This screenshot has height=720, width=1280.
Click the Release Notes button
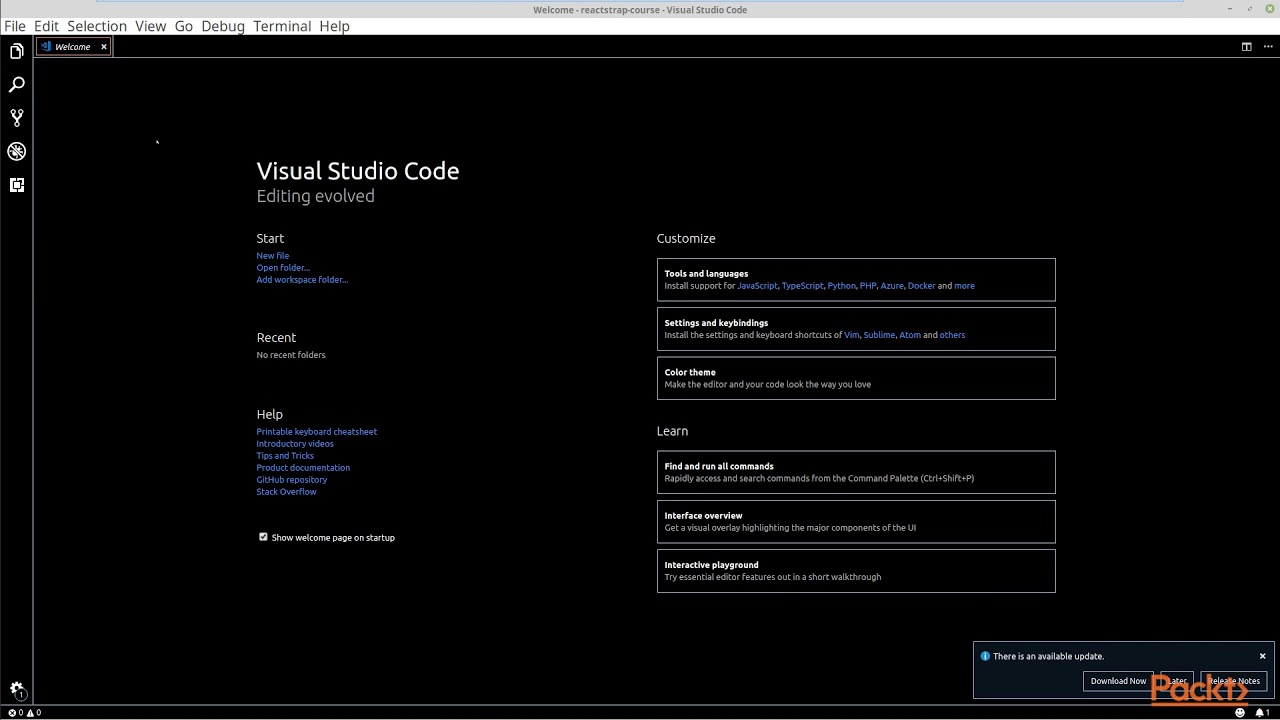pyautogui.click(x=1234, y=681)
